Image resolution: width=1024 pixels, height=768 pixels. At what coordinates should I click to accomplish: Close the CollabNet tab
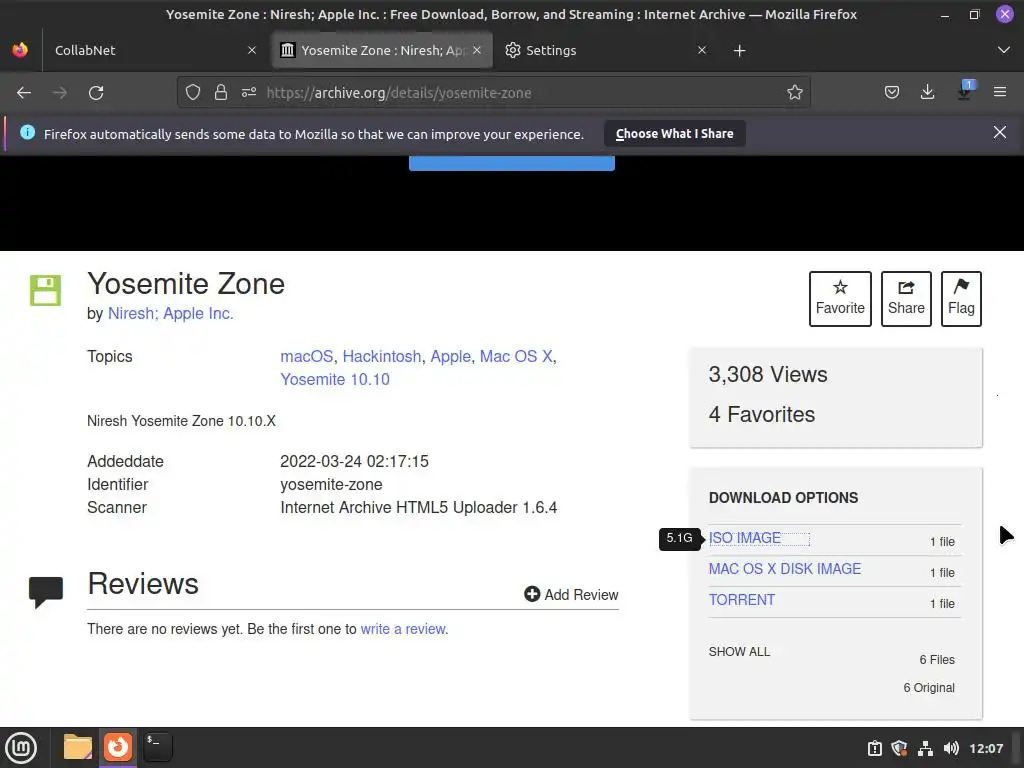[x=252, y=50]
